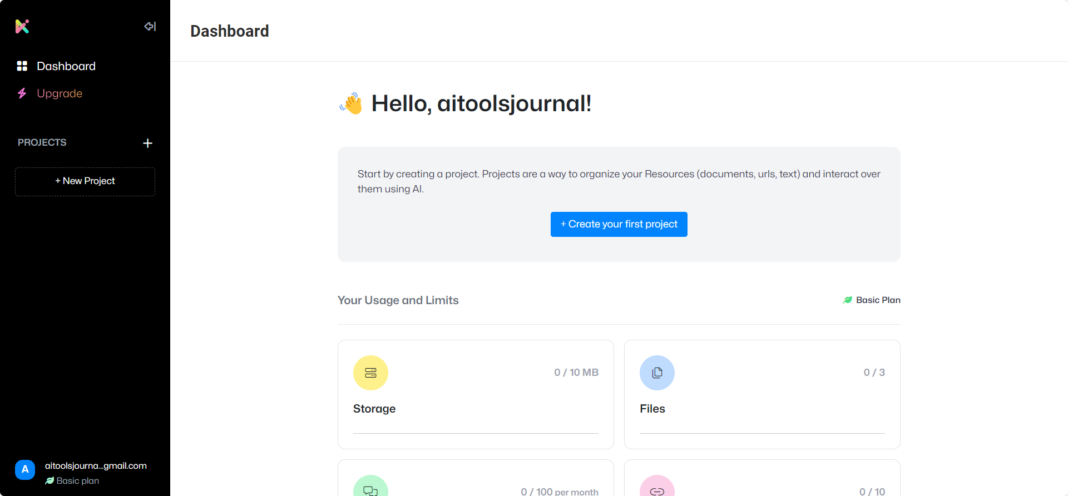Click the 'Dashboard' page title

[x=230, y=31]
